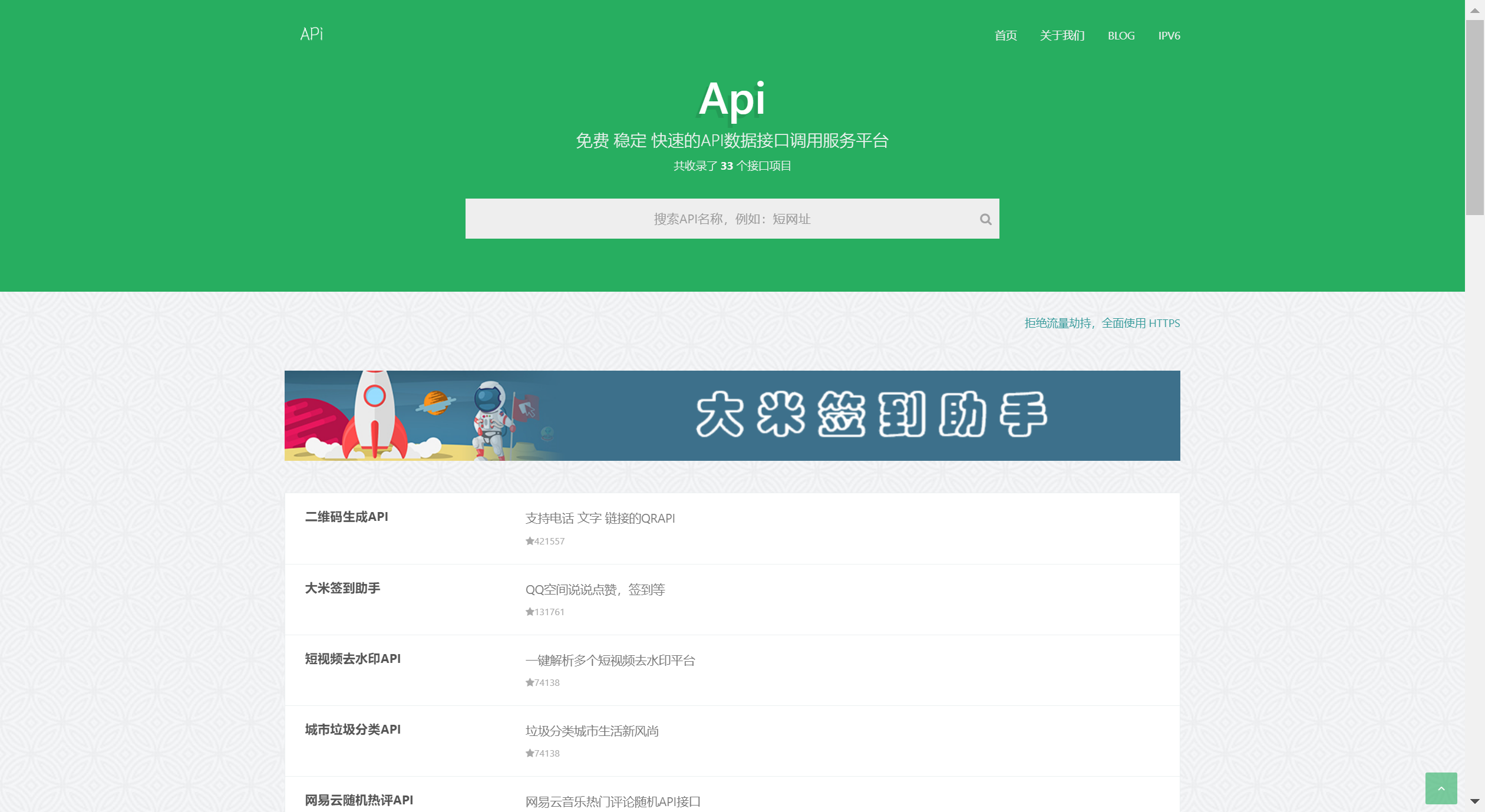Image resolution: width=1485 pixels, height=812 pixels.
Task: Click the scrollbar down arrow
Action: 1475,802
